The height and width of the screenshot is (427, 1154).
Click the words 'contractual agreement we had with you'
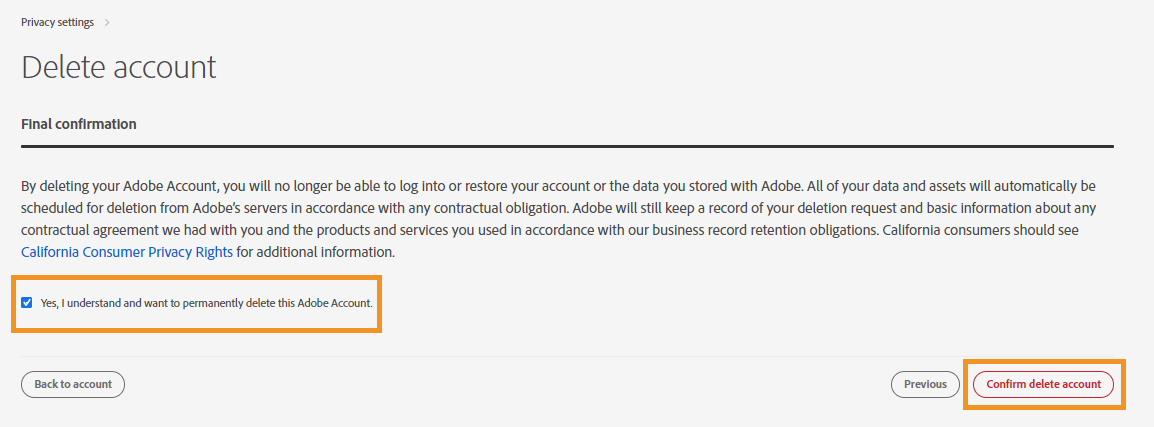pos(132,230)
